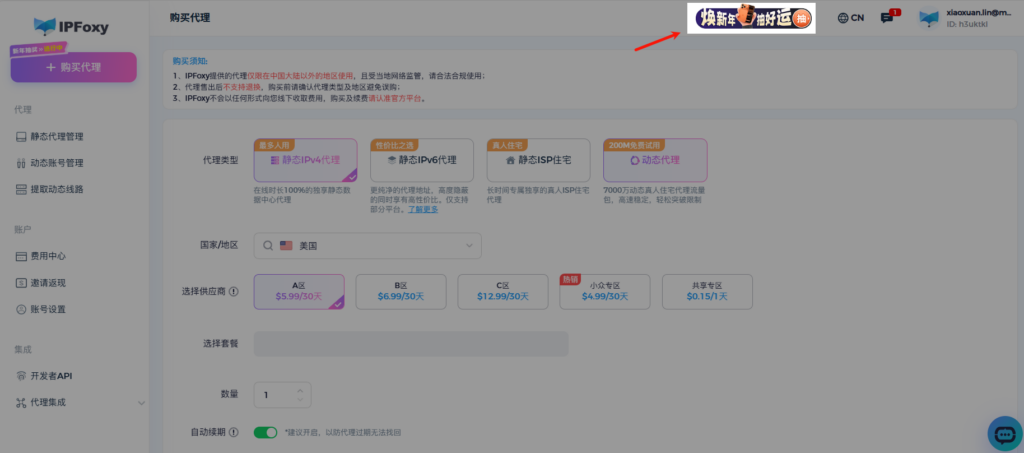Click the 购买代理 purple button

click(x=73, y=67)
